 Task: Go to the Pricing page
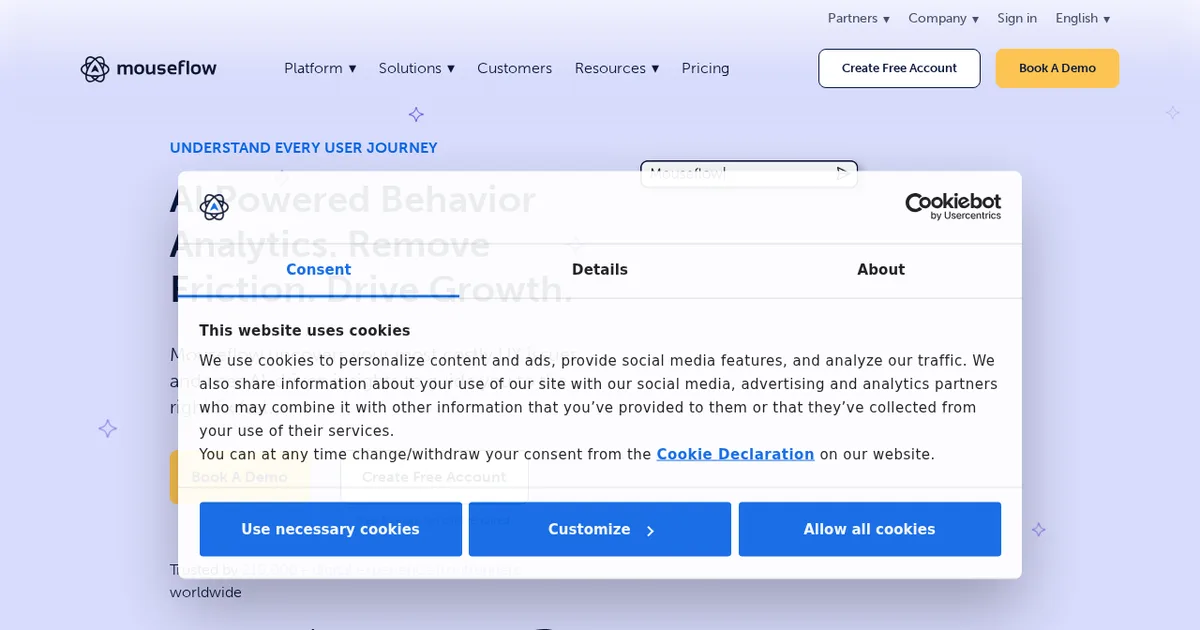(705, 68)
